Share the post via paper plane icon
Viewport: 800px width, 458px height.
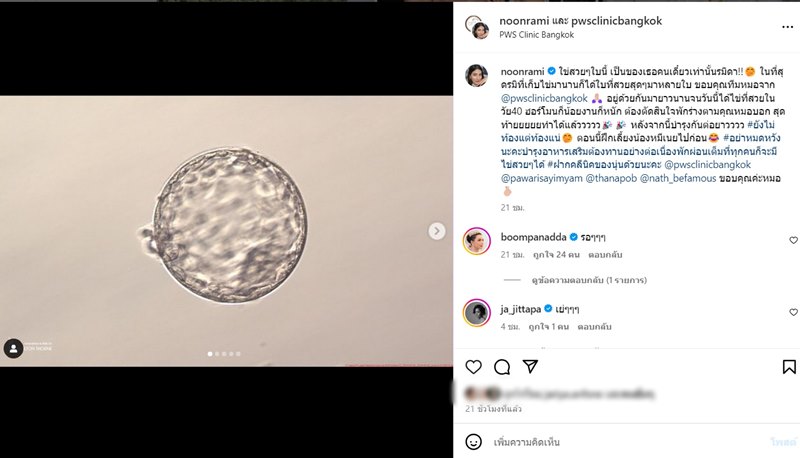point(530,367)
